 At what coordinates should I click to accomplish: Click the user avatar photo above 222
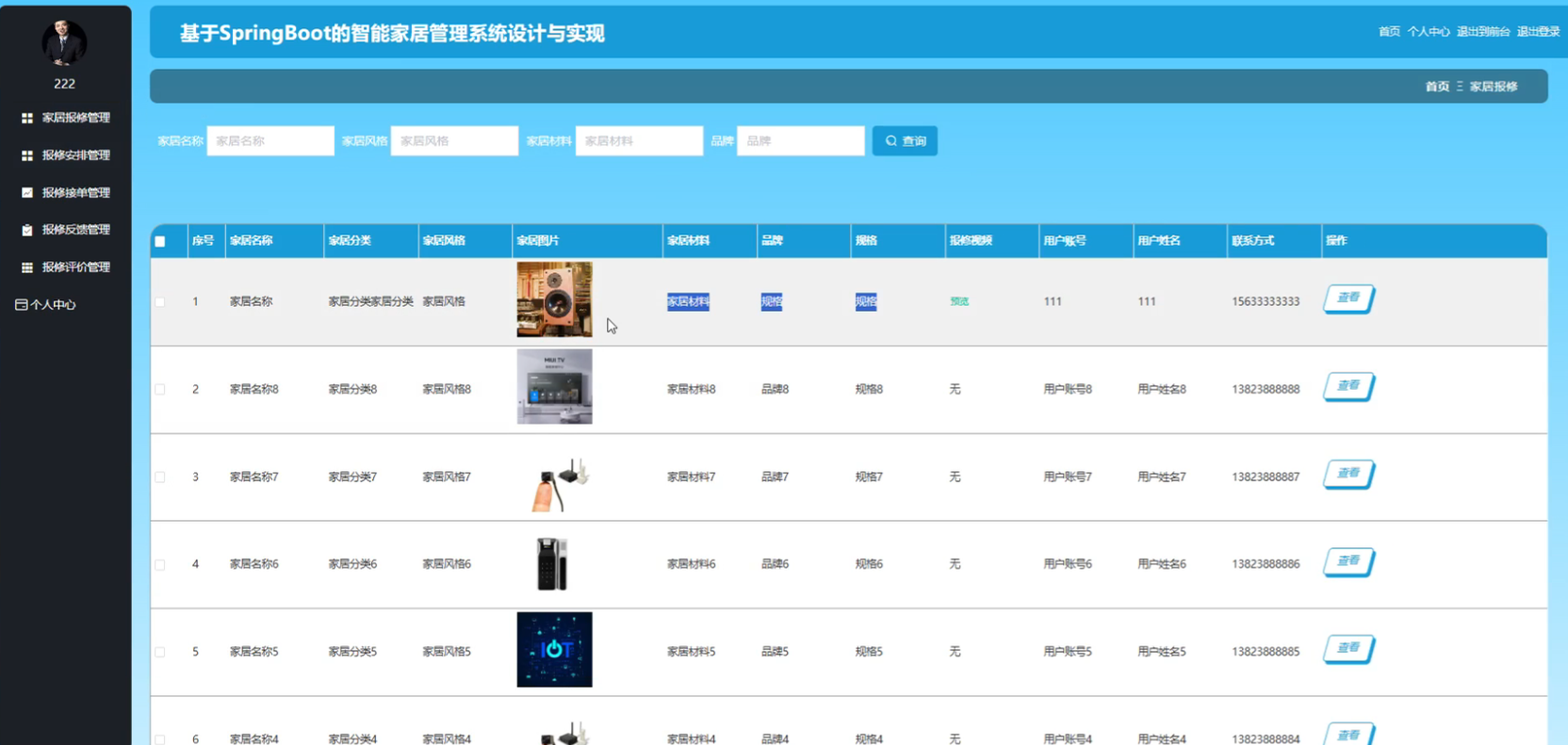(x=64, y=42)
